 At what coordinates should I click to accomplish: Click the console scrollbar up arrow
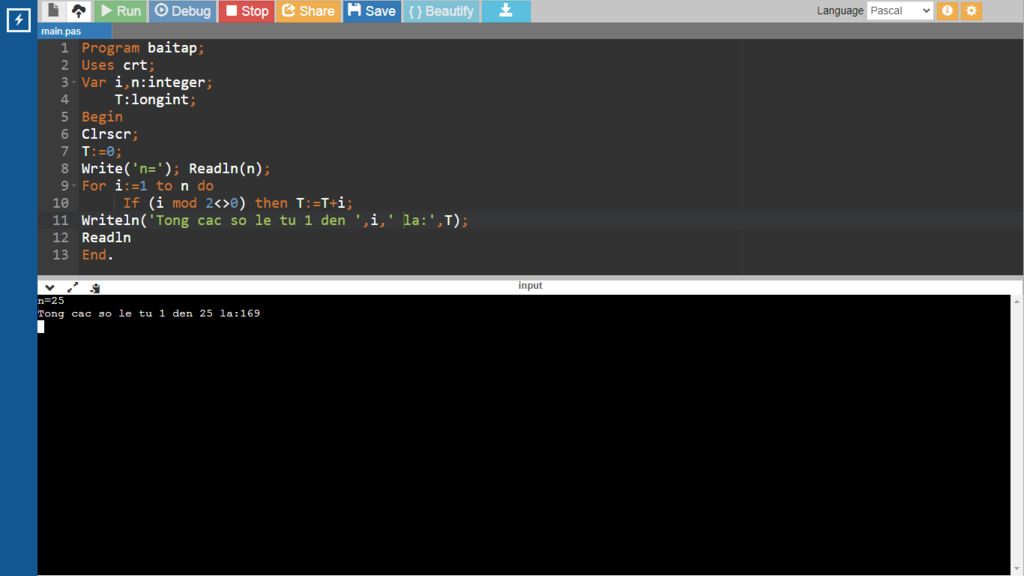click(1017, 301)
